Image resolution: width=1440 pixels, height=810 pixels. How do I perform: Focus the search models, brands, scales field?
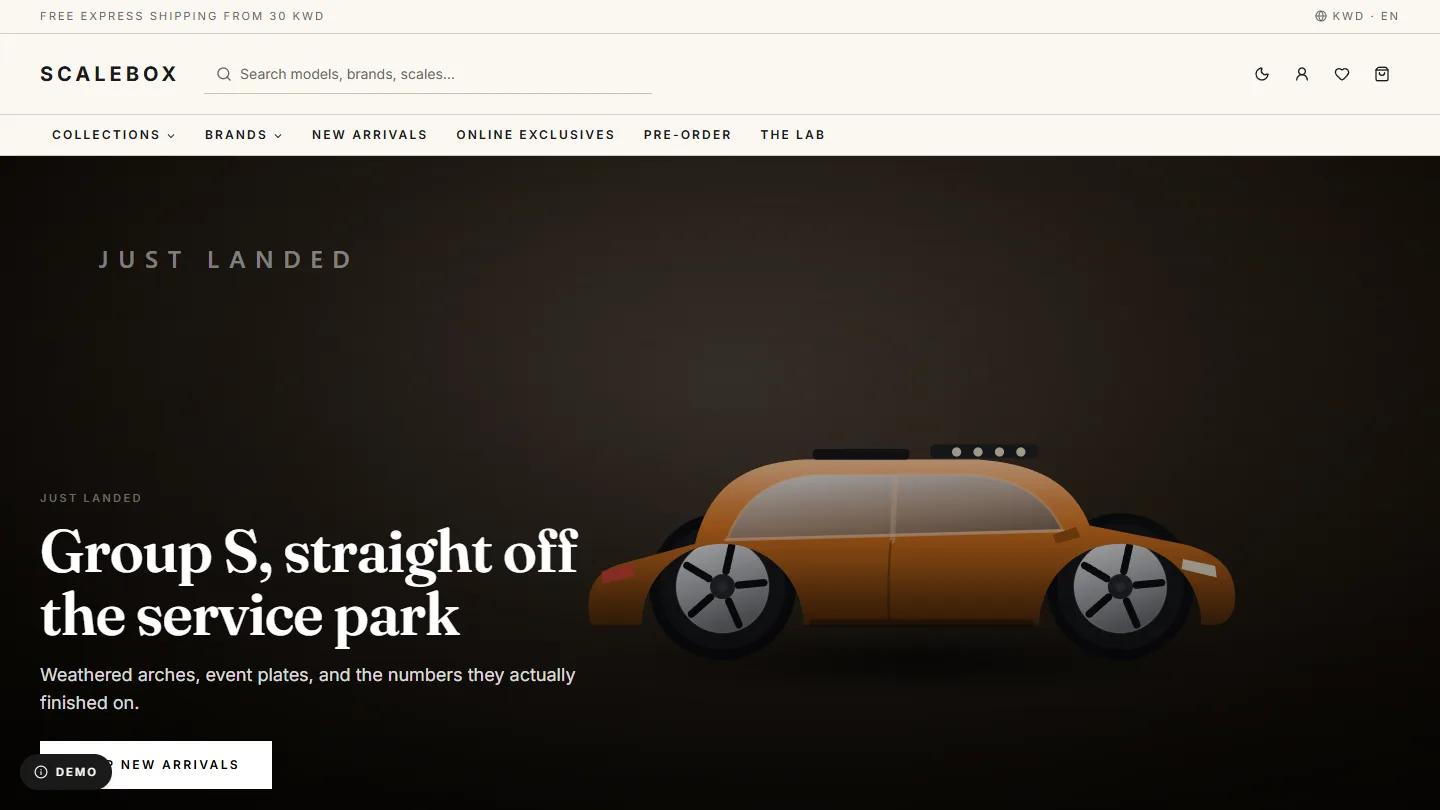coord(428,74)
